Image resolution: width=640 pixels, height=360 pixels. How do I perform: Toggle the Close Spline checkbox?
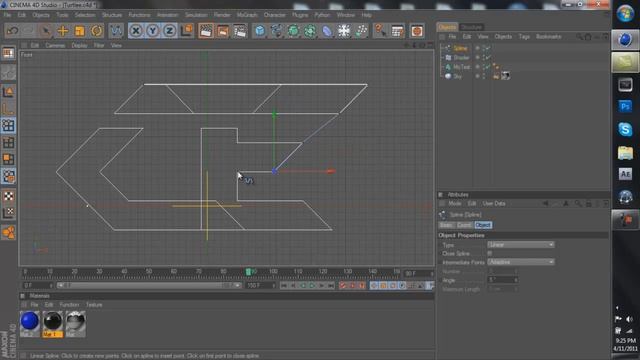(489, 253)
